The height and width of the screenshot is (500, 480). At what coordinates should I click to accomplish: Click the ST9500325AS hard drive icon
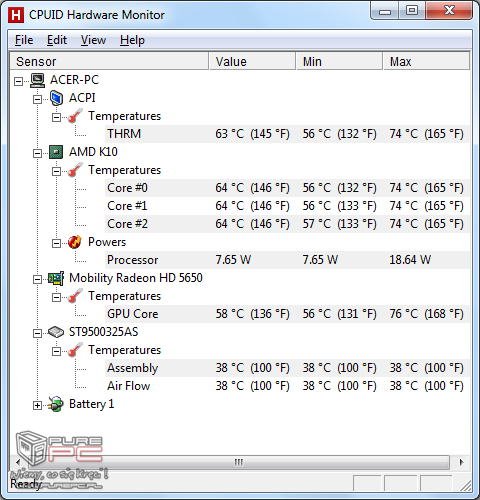56,332
